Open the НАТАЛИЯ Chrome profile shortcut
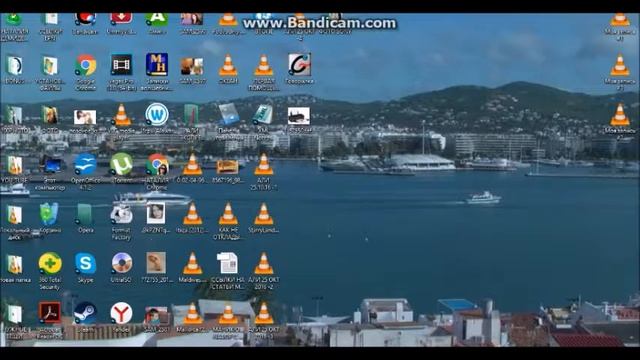The height and width of the screenshot is (360, 640). [157, 164]
